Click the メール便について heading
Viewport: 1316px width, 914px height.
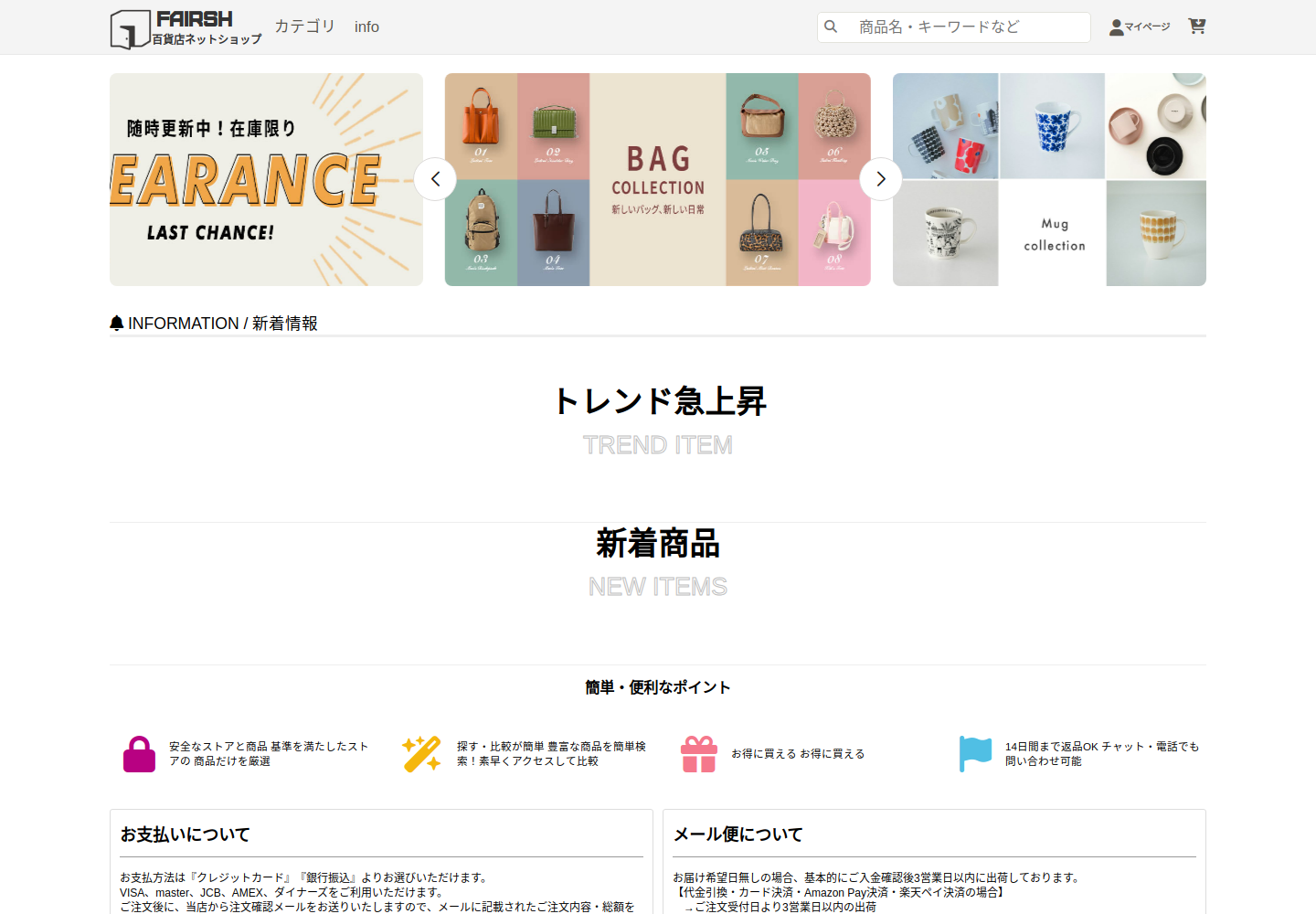pos(738,834)
